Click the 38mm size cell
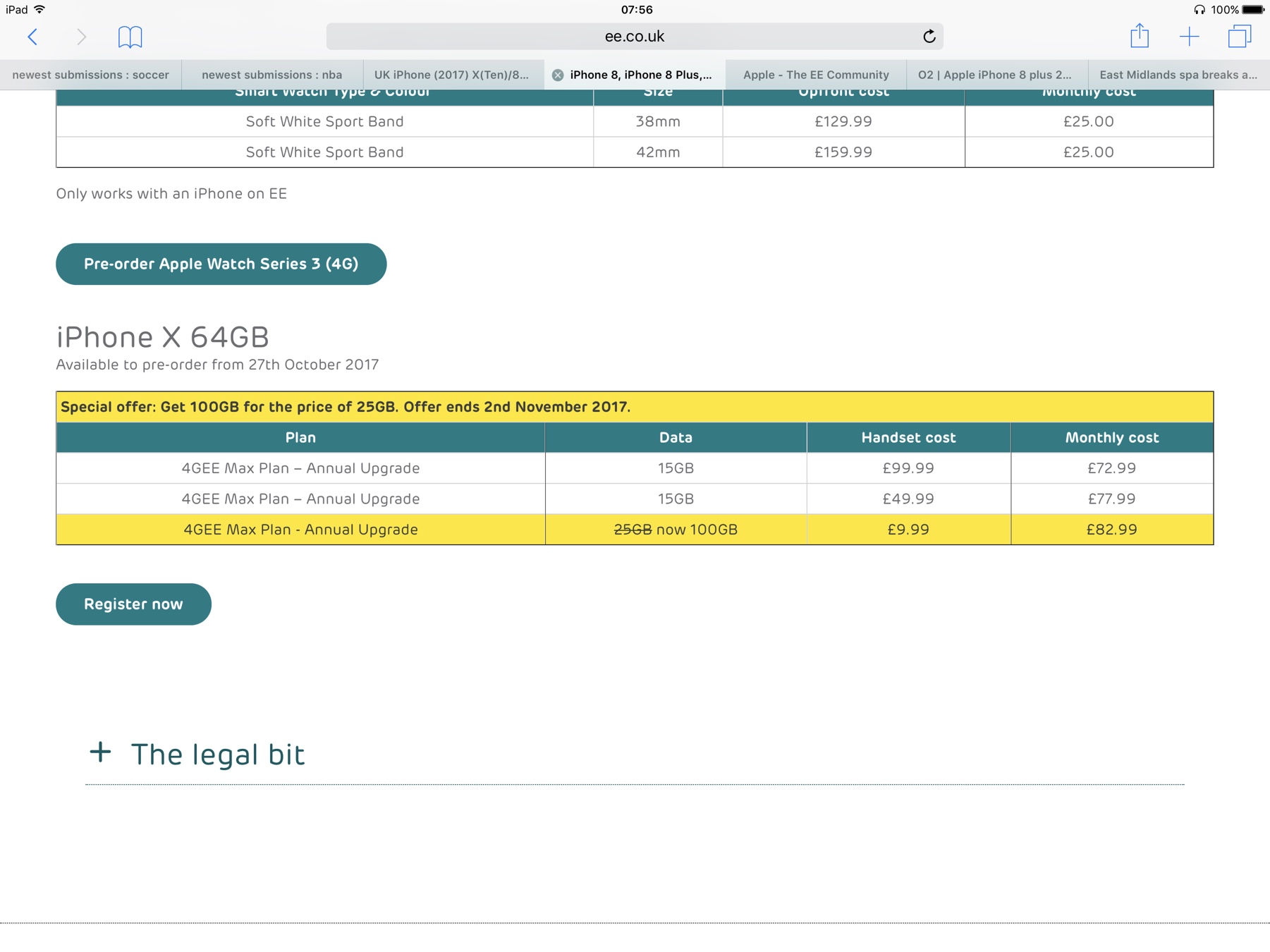1270x952 pixels. [x=658, y=121]
